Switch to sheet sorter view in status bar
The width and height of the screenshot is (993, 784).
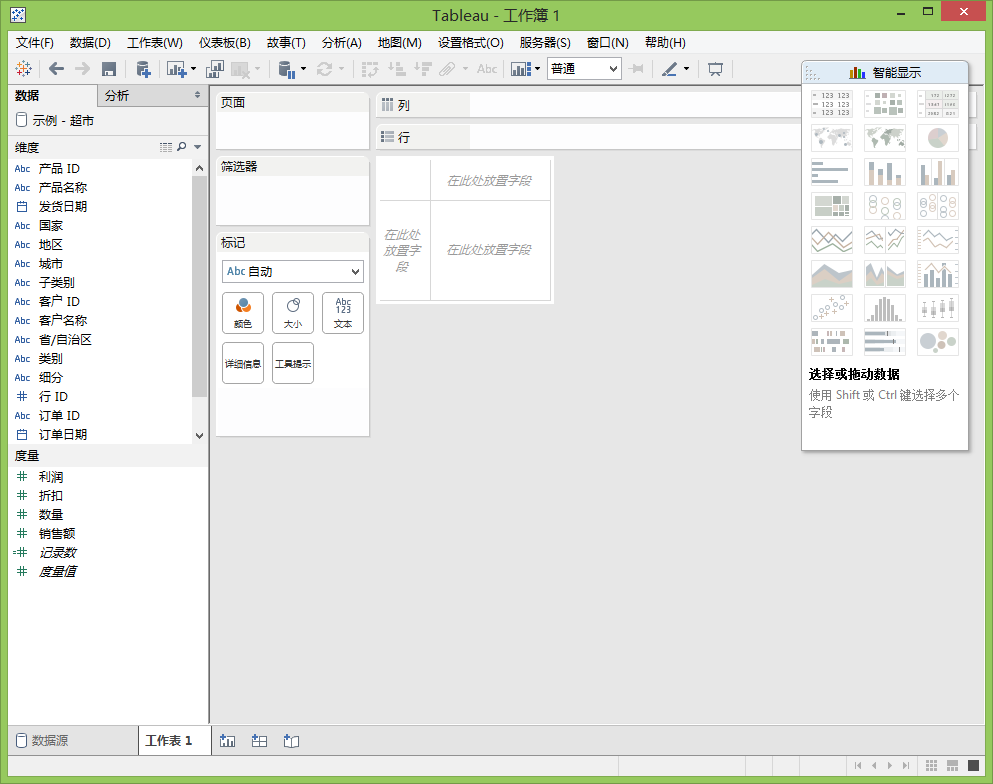[x=931, y=766]
